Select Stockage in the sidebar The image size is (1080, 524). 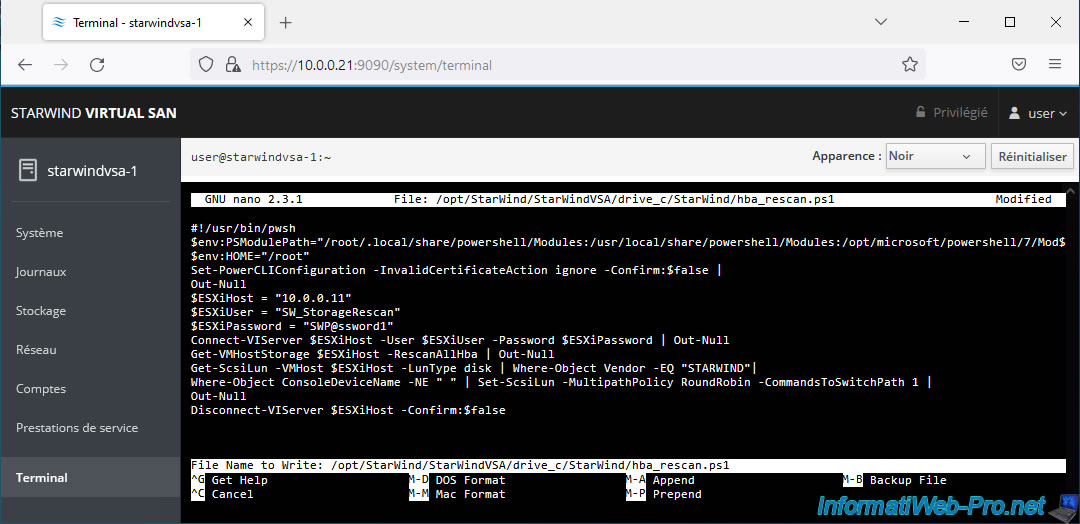coord(41,311)
